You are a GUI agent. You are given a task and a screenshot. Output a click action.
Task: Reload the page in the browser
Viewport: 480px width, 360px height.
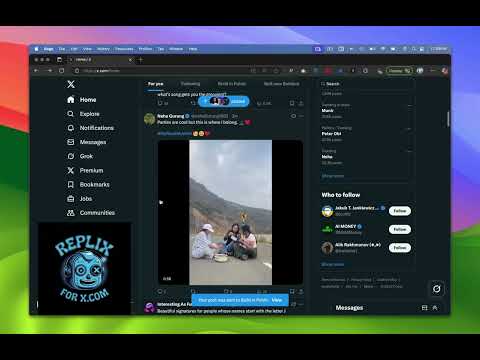click(62, 71)
